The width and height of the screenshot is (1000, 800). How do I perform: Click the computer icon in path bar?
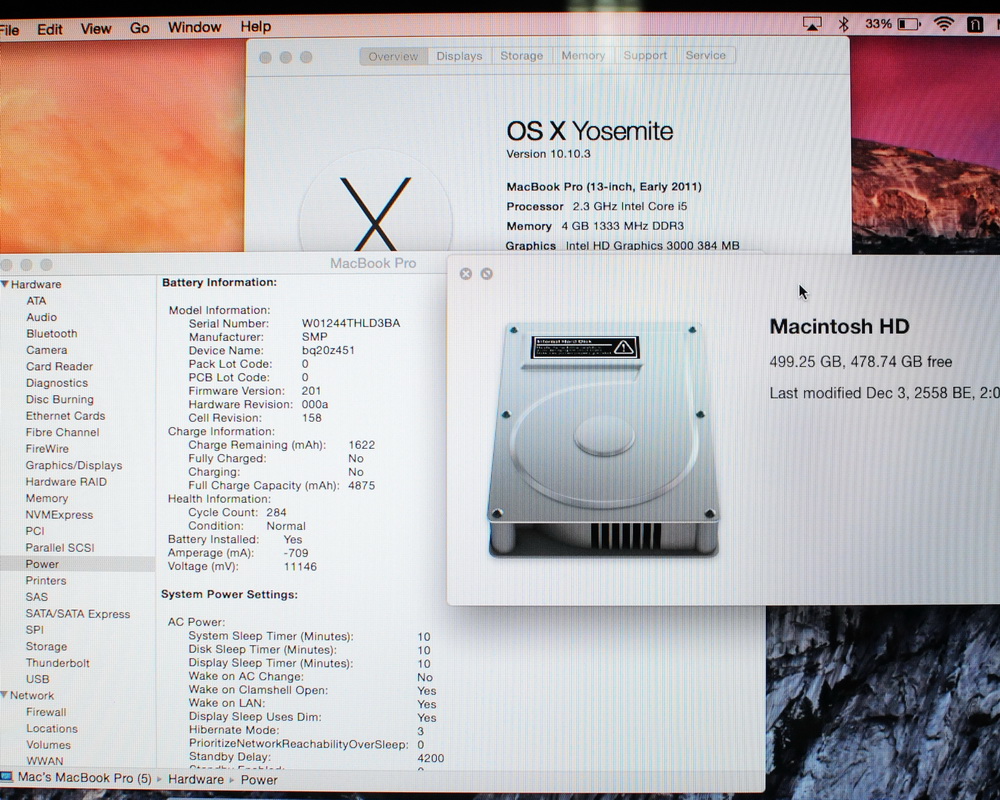tap(6, 777)
